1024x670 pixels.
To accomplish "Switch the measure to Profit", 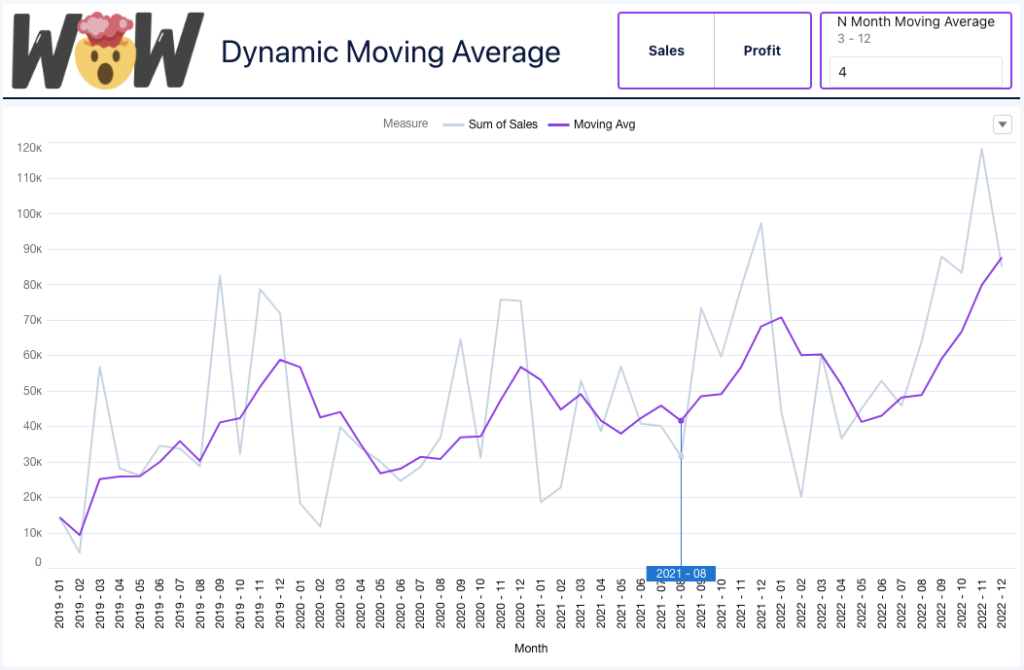I will tap(762, 50).
